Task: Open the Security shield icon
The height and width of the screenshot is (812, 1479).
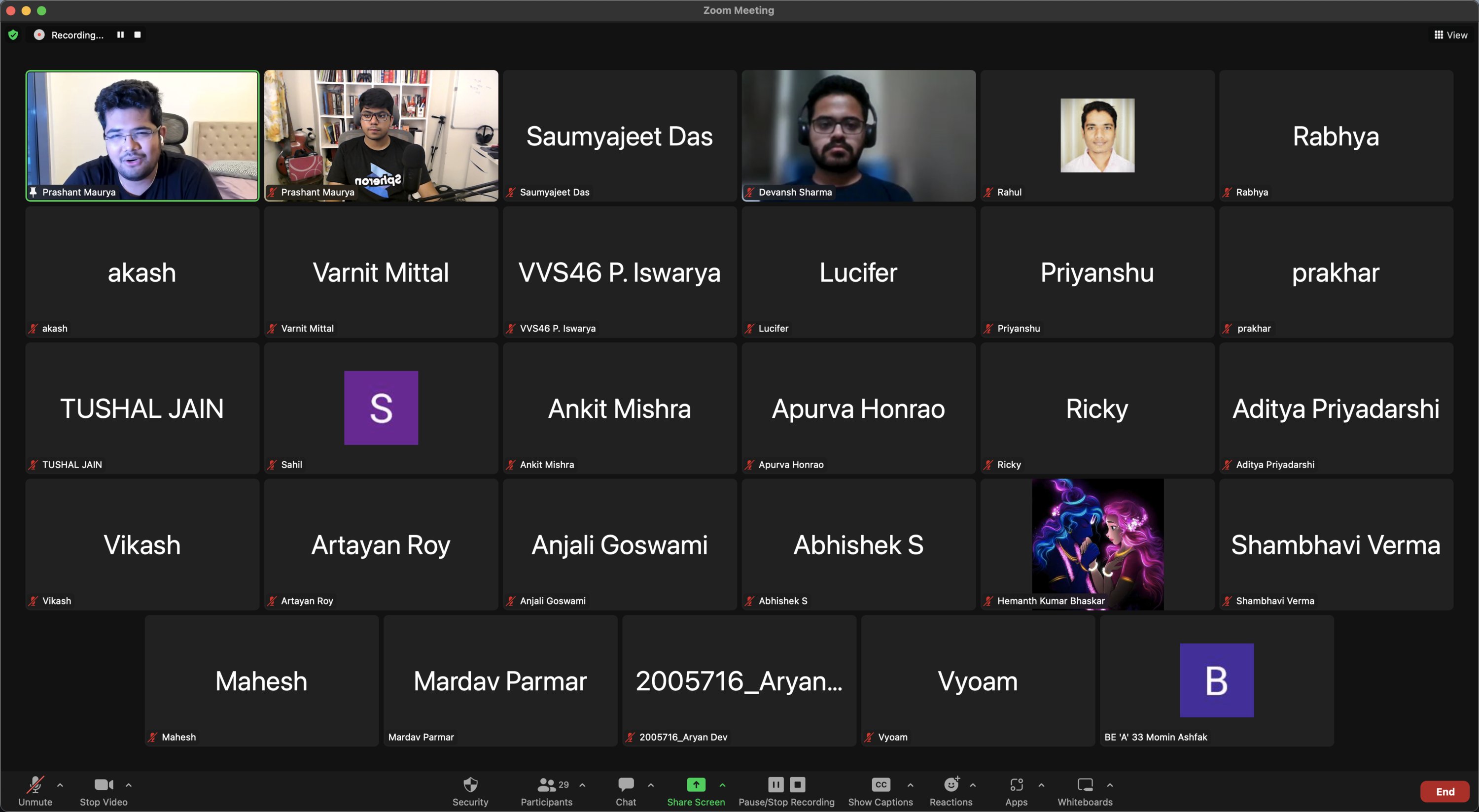Action: 470,784
